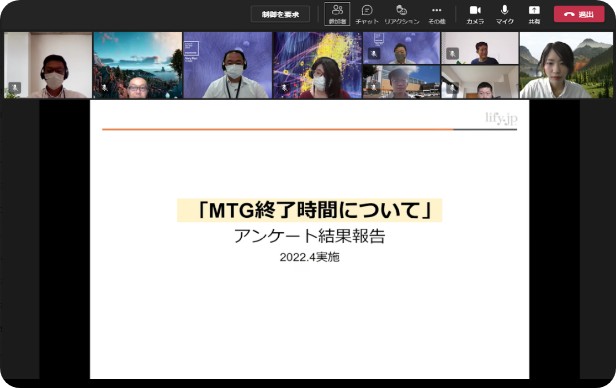
Task: Open the リアクション reactions menu
Action: point(402,15)
